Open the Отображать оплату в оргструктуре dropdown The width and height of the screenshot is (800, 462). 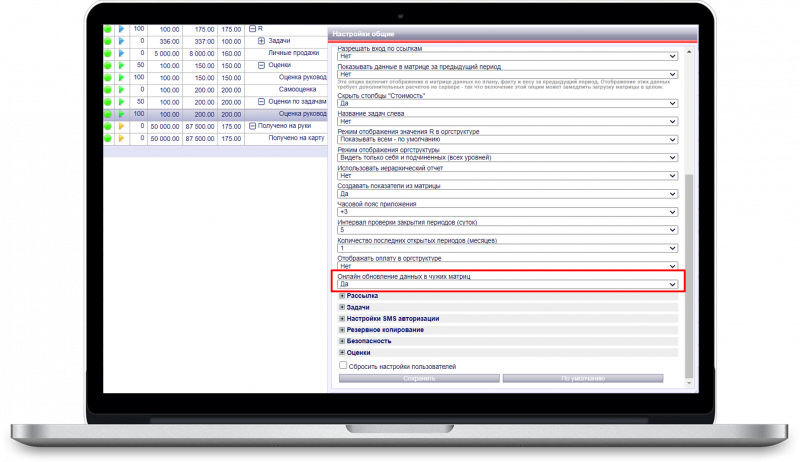[508, 266]
